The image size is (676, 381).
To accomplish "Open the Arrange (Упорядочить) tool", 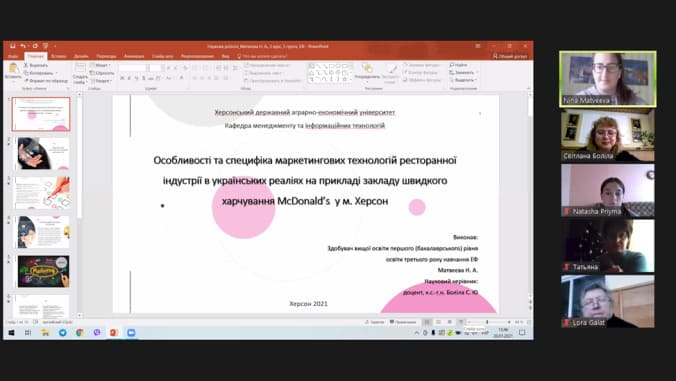I will (367, 71).
